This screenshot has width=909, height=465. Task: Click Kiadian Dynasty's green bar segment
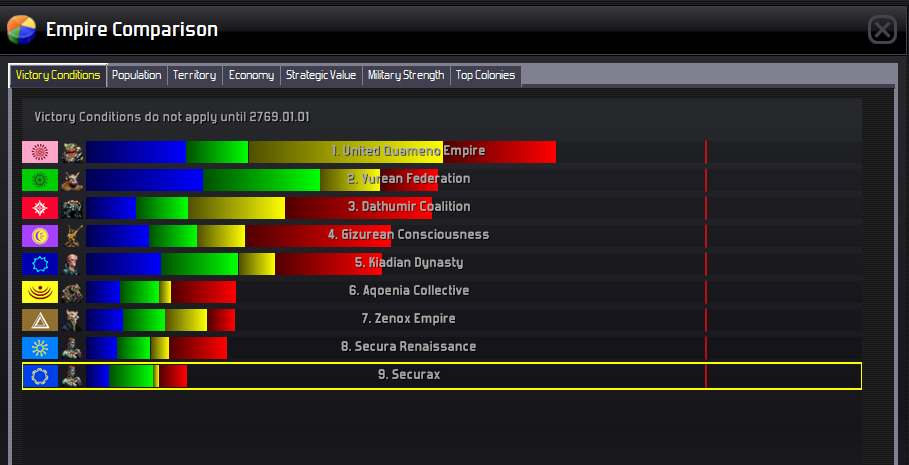tap(199, 264)
